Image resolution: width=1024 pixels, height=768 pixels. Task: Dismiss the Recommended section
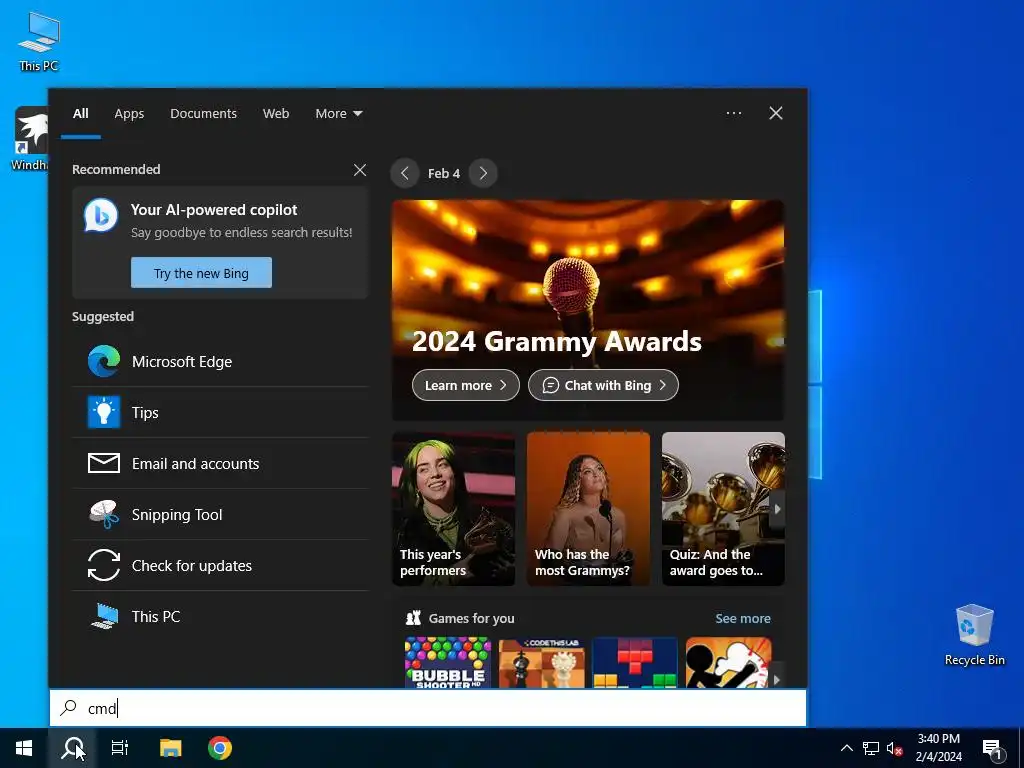[360, 170]
